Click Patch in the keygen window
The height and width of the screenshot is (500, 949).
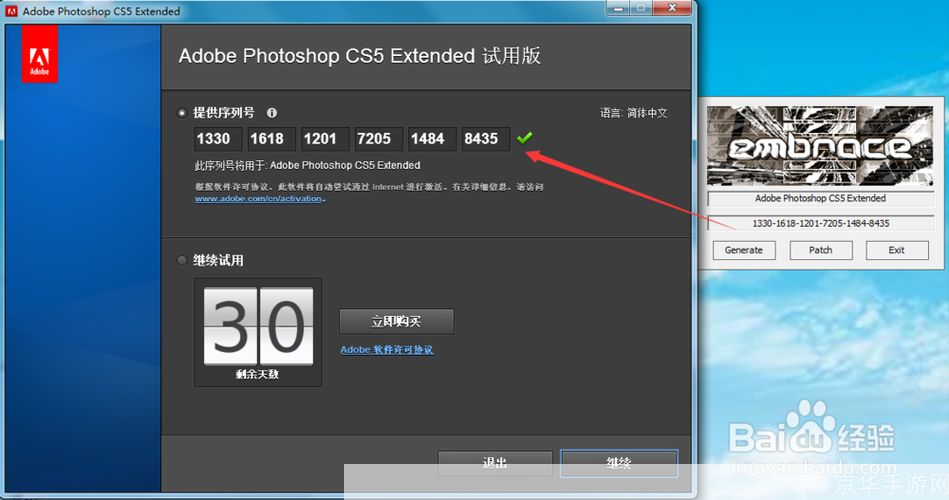tap(821, 250)
